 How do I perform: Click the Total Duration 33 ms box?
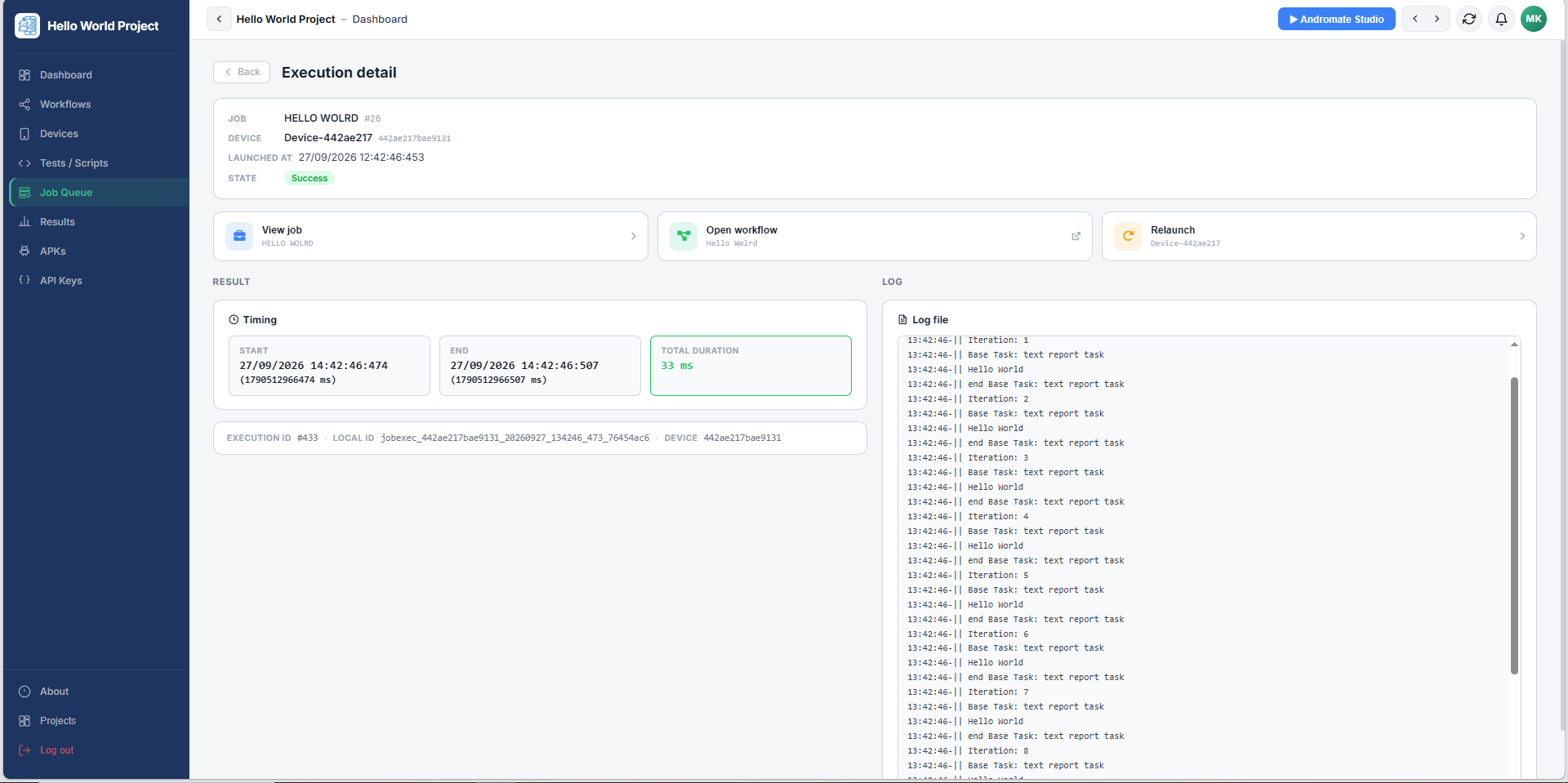tap(751, 366)
